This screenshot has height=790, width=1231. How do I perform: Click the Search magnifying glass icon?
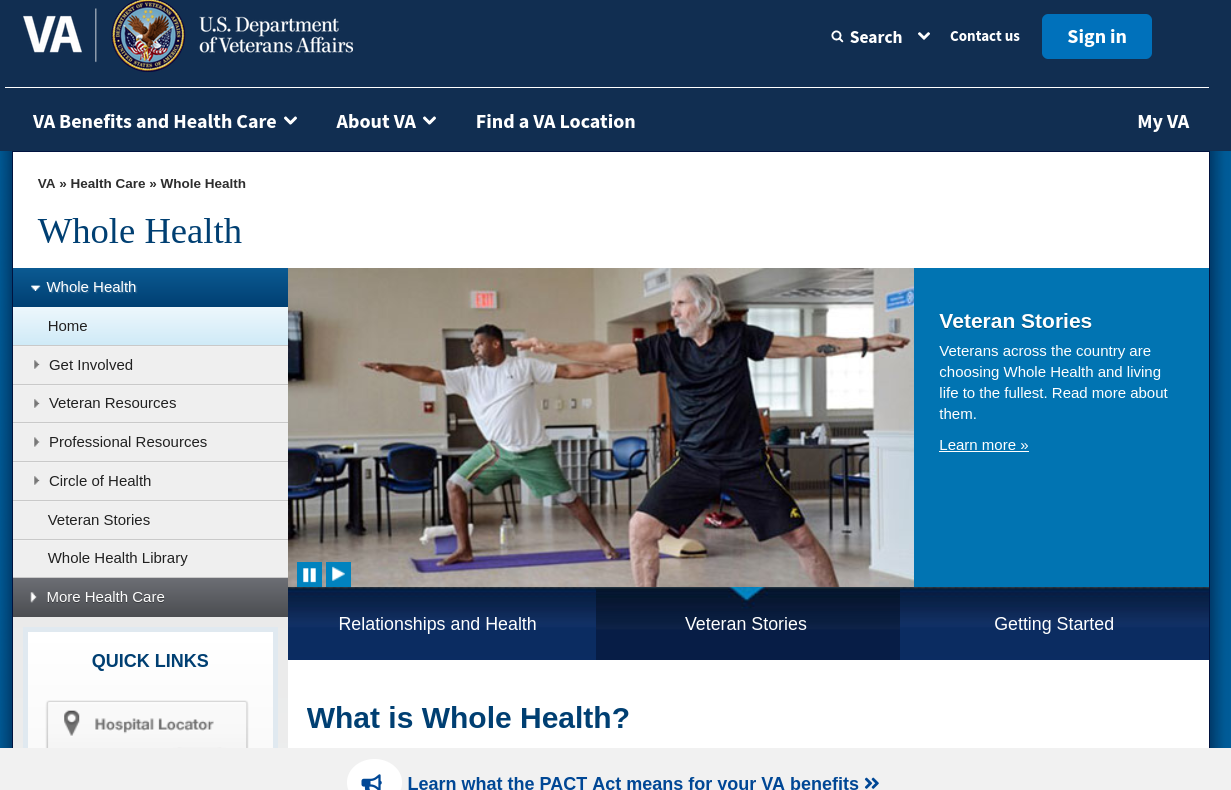click(837, 37)
